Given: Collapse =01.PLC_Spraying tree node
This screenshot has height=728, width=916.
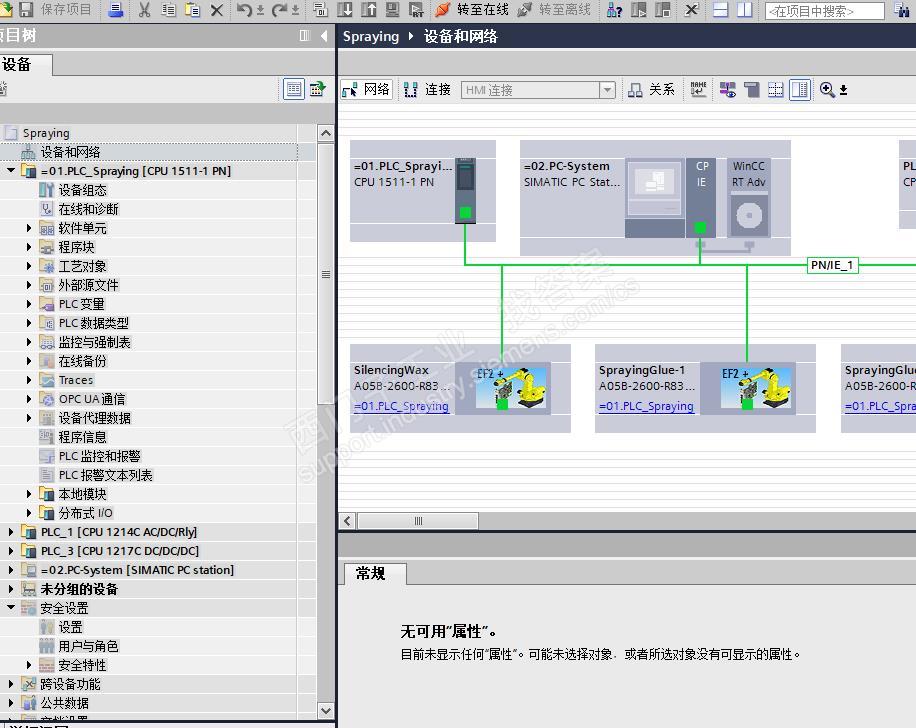Looking at the screenshot, I should coord(11,171).
